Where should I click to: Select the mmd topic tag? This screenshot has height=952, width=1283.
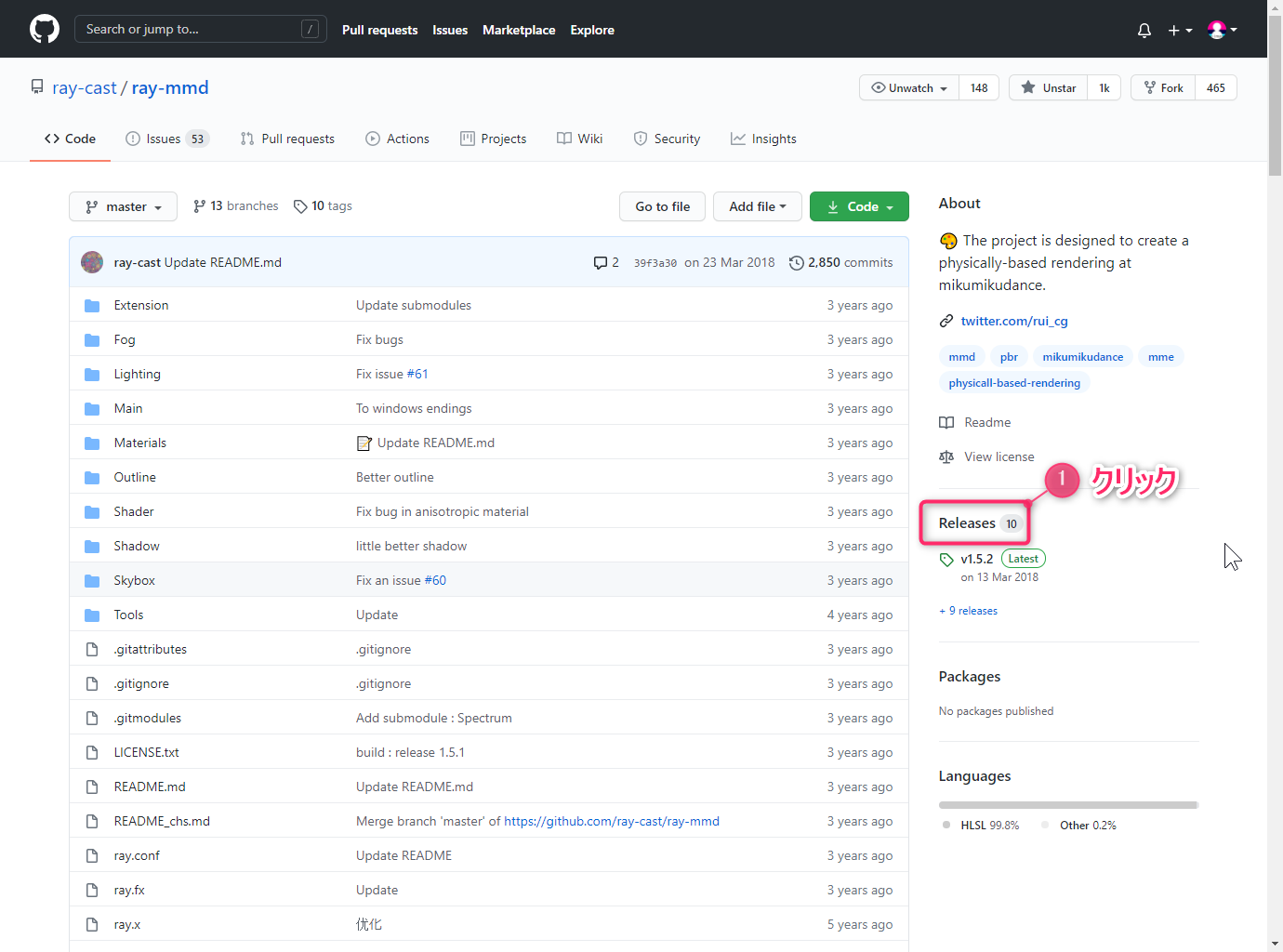962,357
